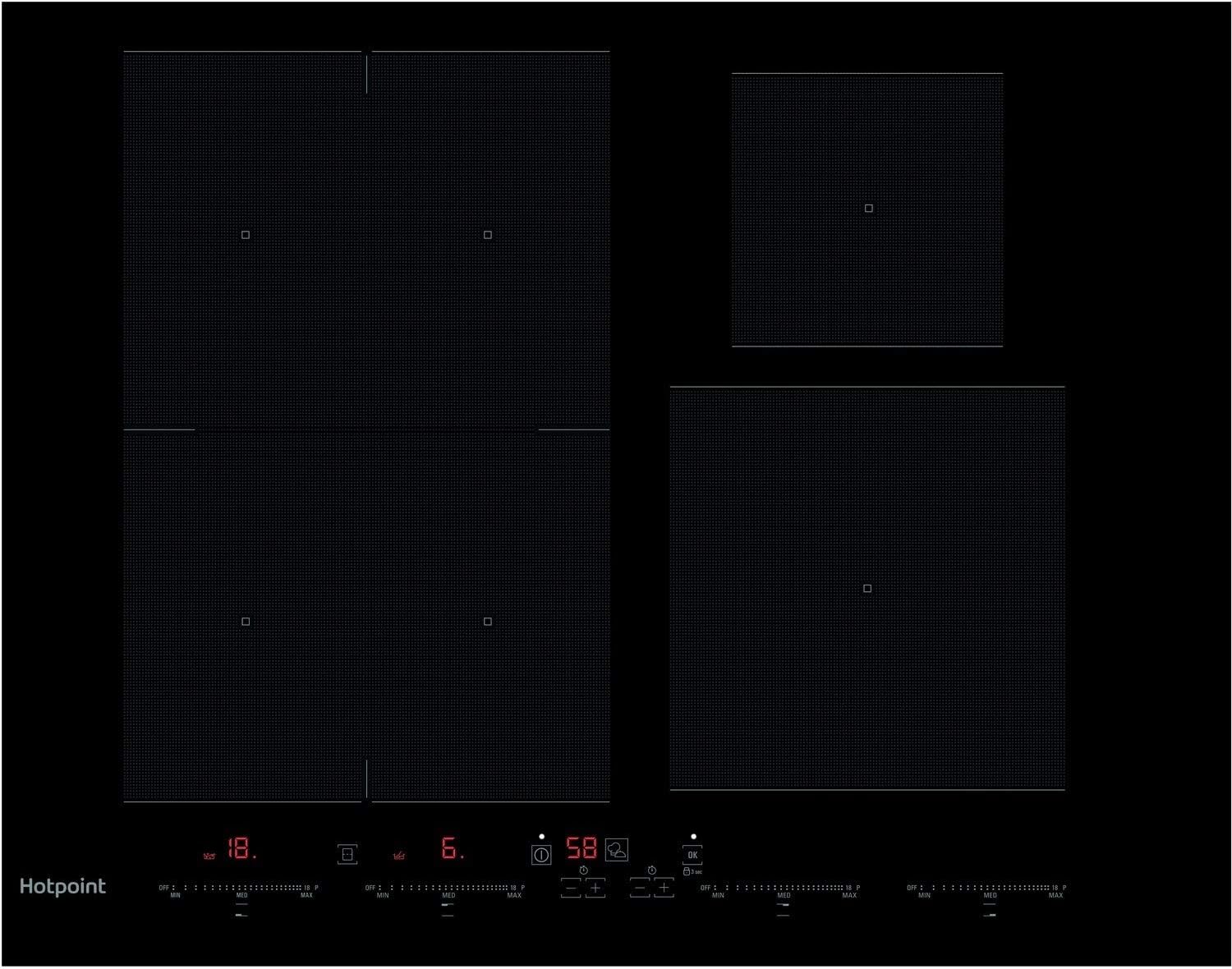Tap the red 6 power level display
The image size is (1232, 969).
click(453, 848)
